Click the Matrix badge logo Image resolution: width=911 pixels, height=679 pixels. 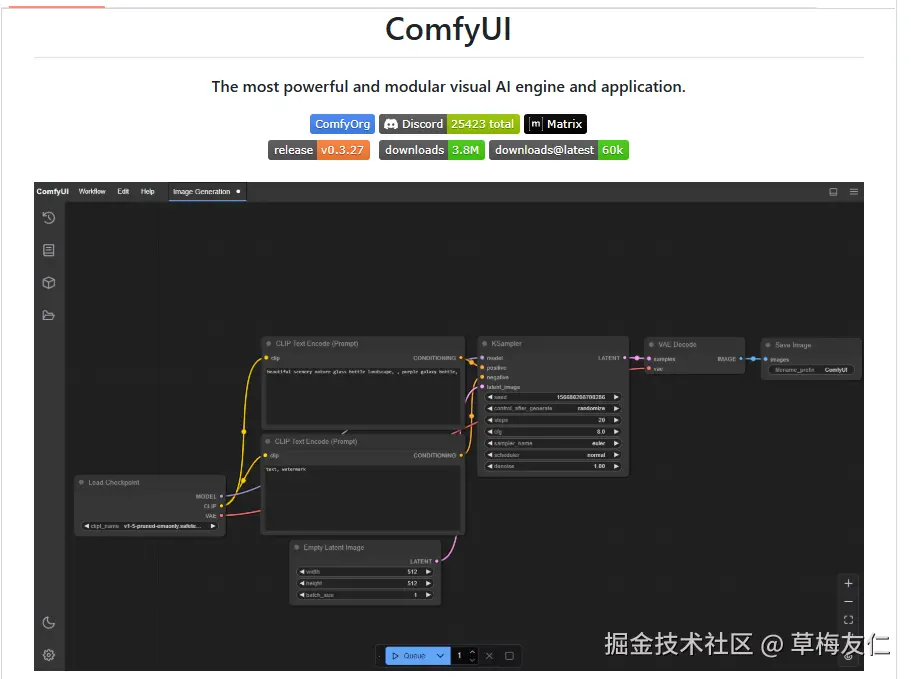(536, 124)
